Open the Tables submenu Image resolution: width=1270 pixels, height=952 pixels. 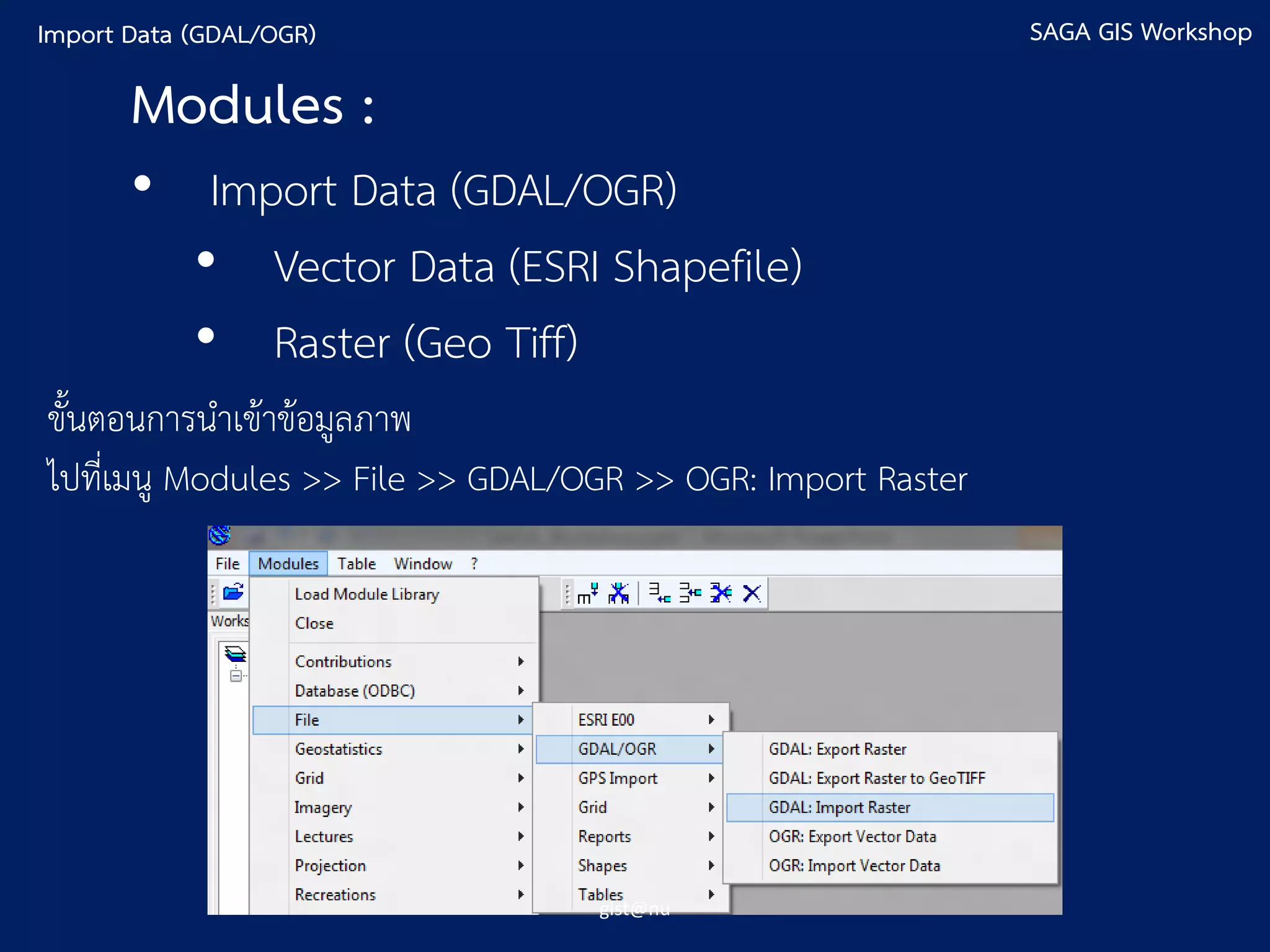[x=631, y=894]
